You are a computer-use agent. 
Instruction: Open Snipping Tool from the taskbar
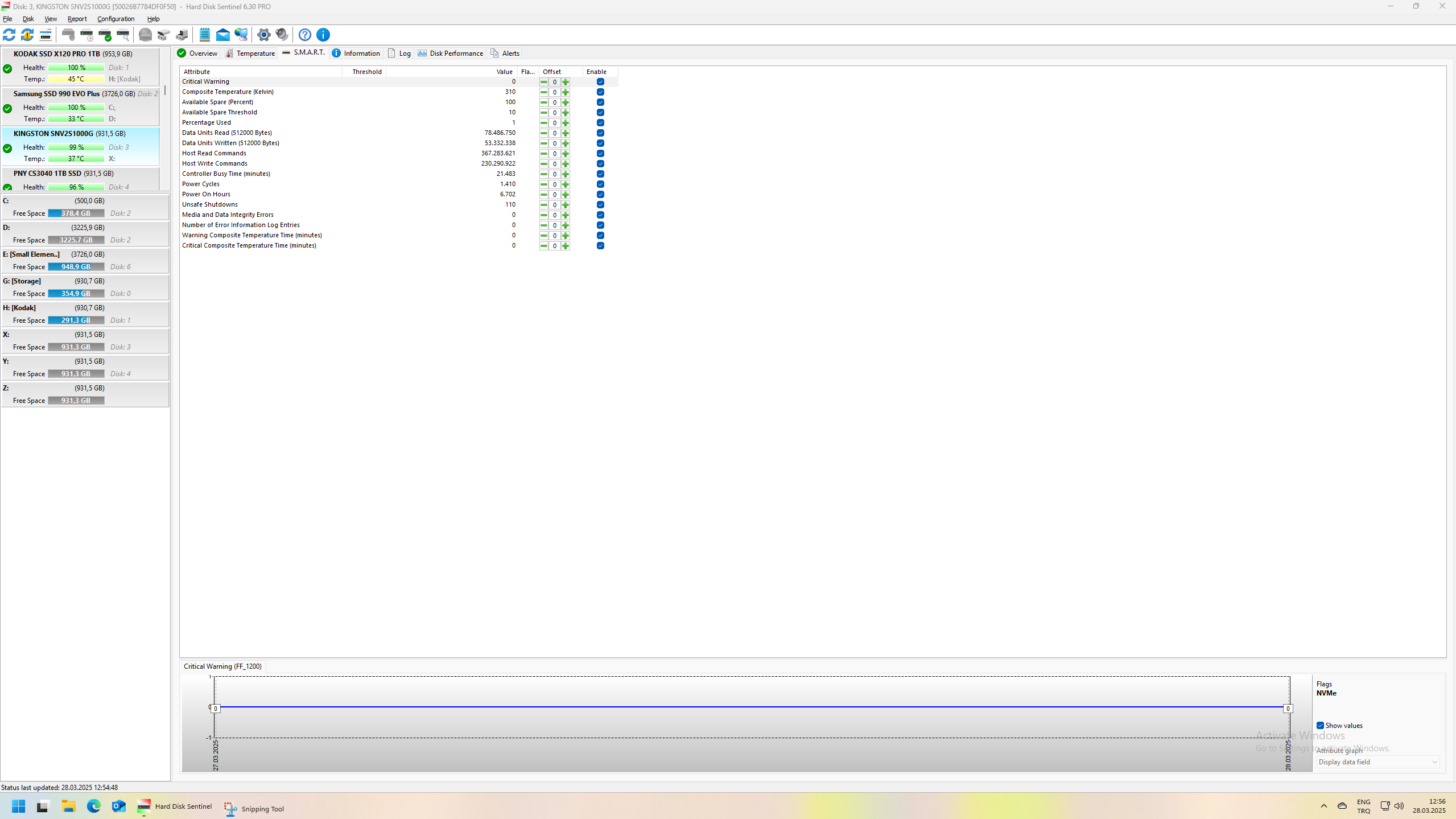254,809
